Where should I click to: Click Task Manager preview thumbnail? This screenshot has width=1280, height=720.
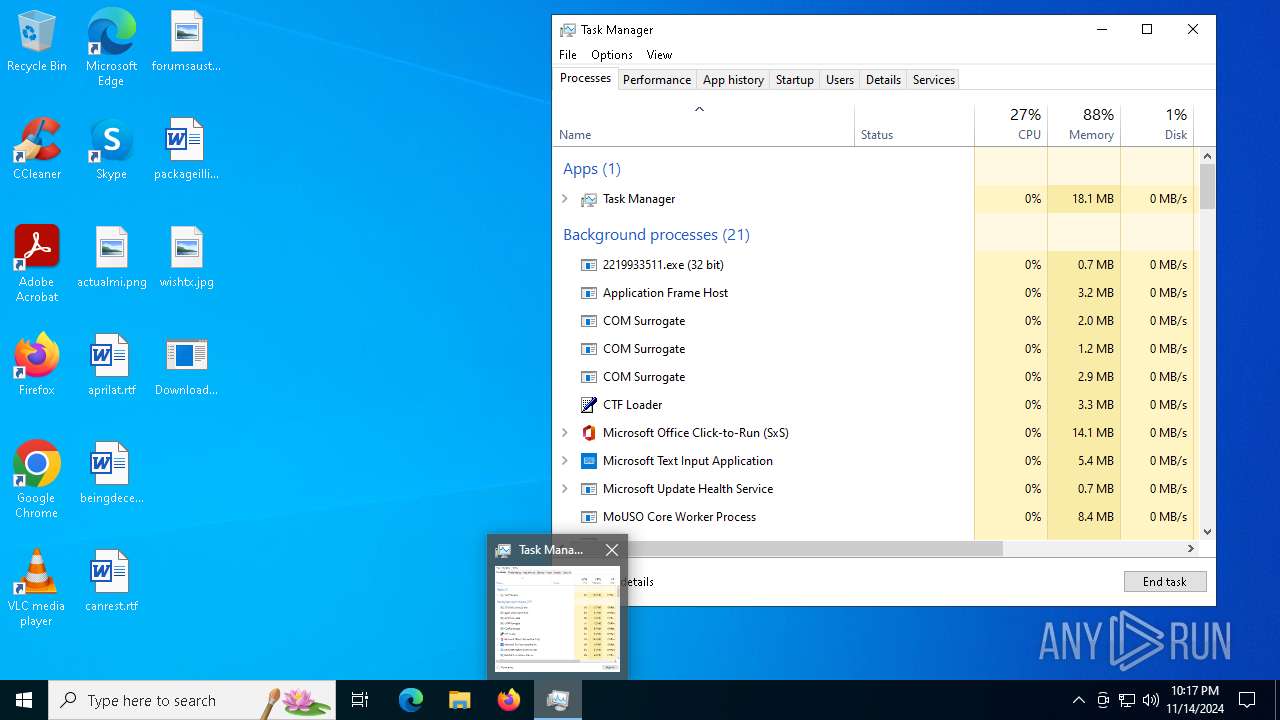coord(558,618)
